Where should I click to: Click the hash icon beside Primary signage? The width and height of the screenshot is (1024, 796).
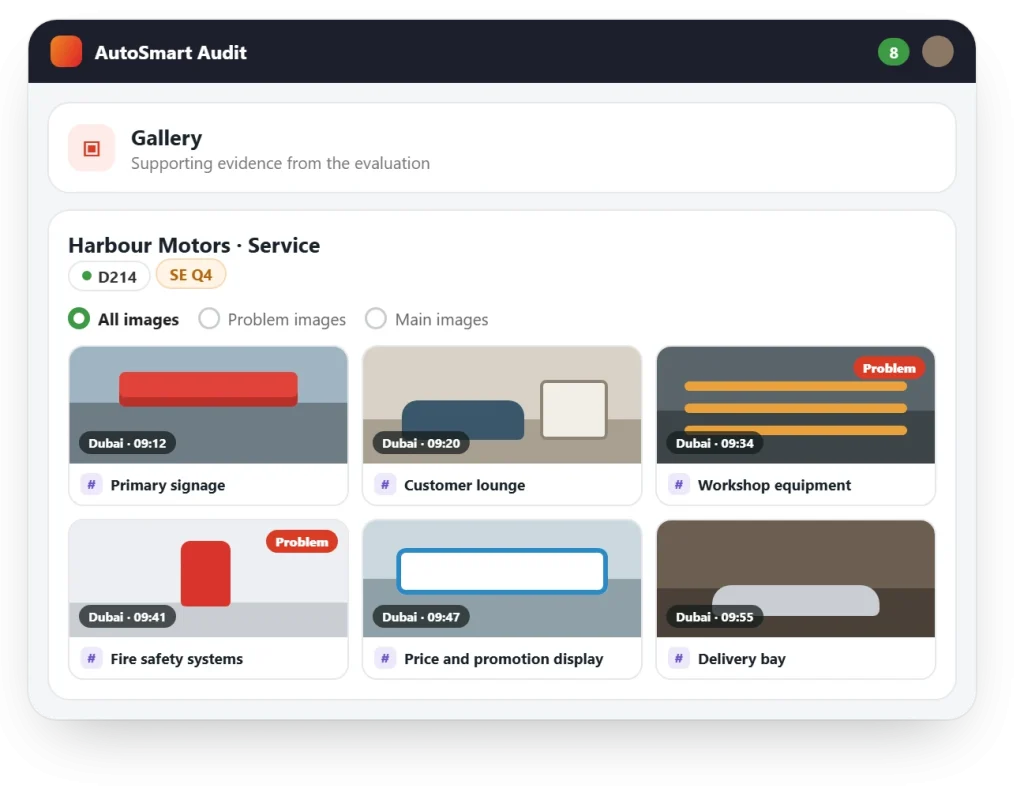[x=91, y=485]
